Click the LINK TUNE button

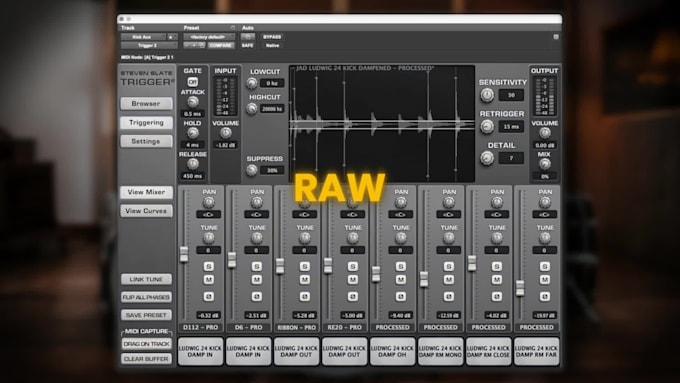146,279
